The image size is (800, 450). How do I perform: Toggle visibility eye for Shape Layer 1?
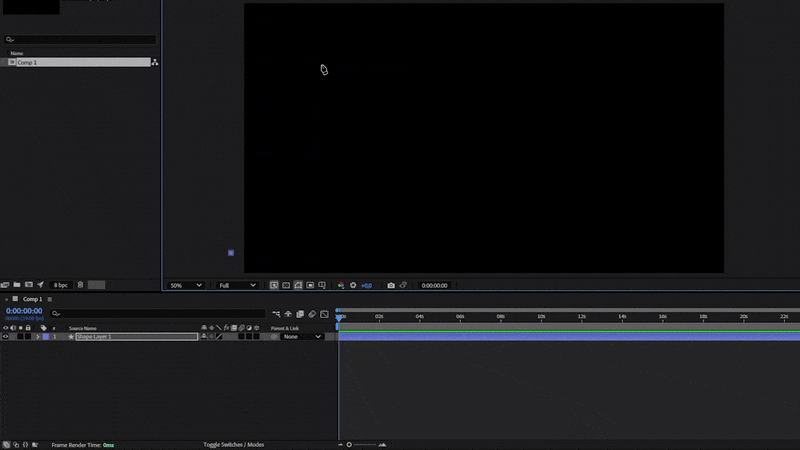pos(6,337)
